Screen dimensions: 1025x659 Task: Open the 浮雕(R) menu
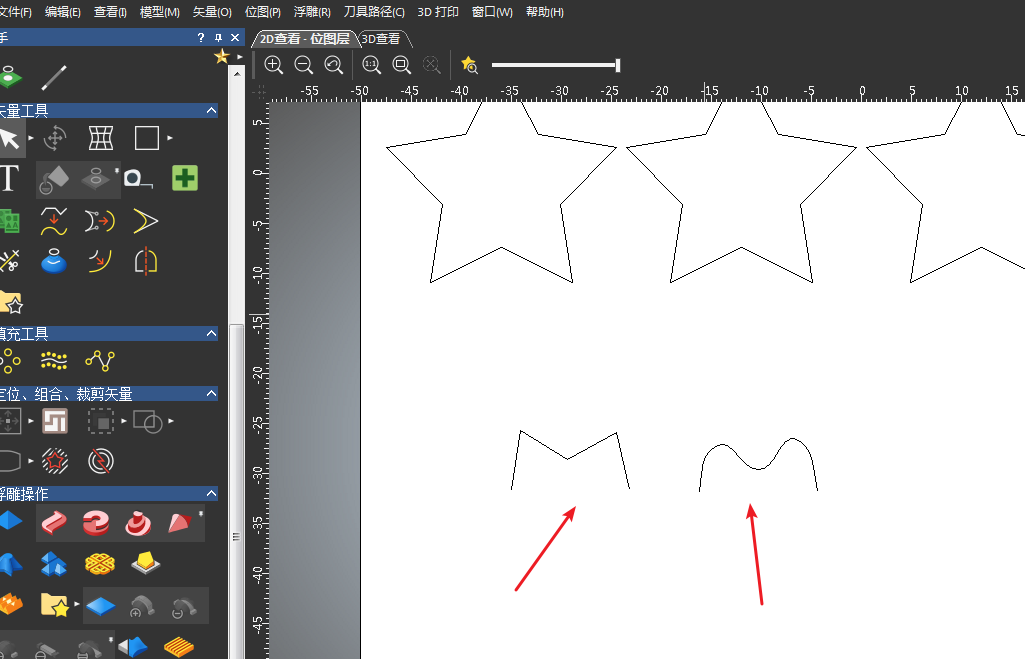pos(312,12)
